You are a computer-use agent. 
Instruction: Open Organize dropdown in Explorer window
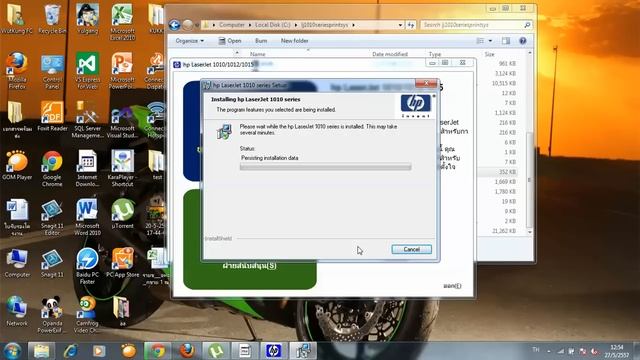[x=189, y=41]
